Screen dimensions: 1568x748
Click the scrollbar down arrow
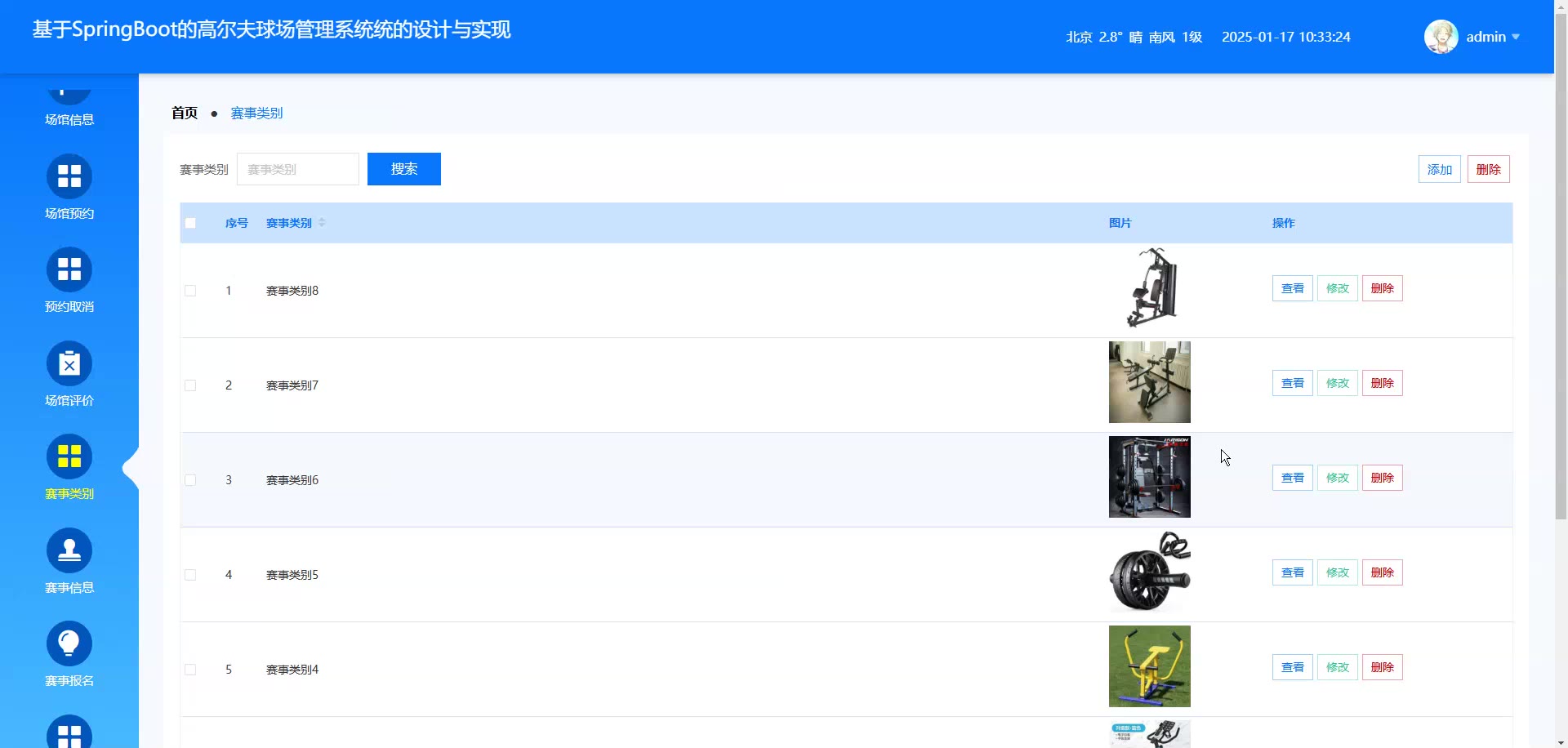coord(1561,741)
